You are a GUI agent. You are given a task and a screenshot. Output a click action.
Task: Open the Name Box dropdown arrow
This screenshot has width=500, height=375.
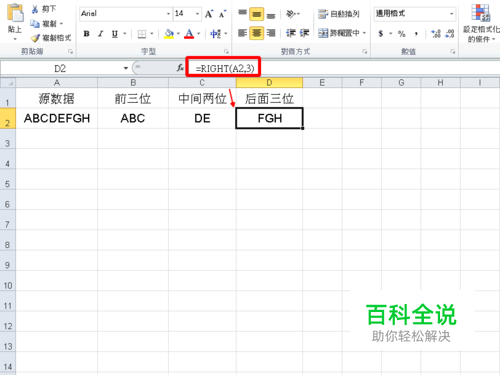(126, 68)
